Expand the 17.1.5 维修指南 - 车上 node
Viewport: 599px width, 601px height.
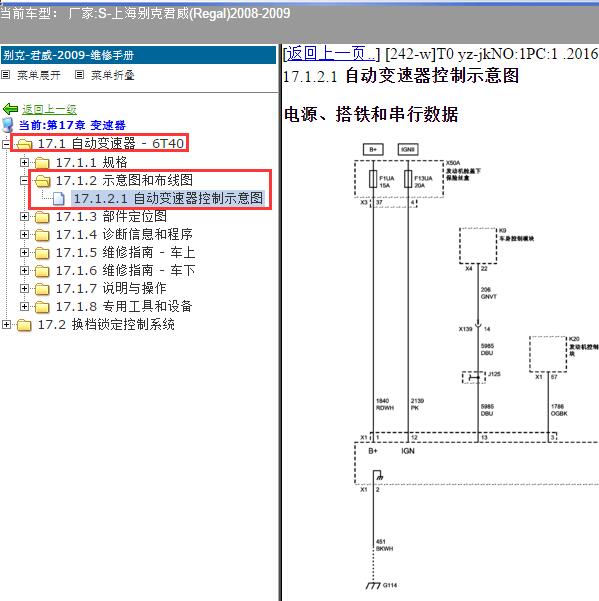click(x=25, y=253)
